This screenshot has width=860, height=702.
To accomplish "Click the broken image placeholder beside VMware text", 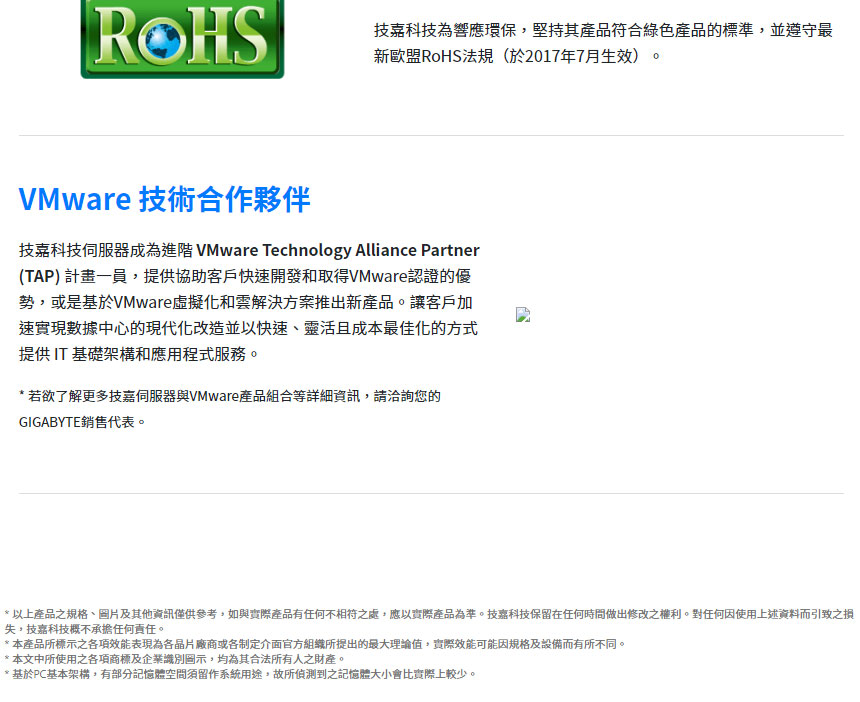I will (523, 314).
